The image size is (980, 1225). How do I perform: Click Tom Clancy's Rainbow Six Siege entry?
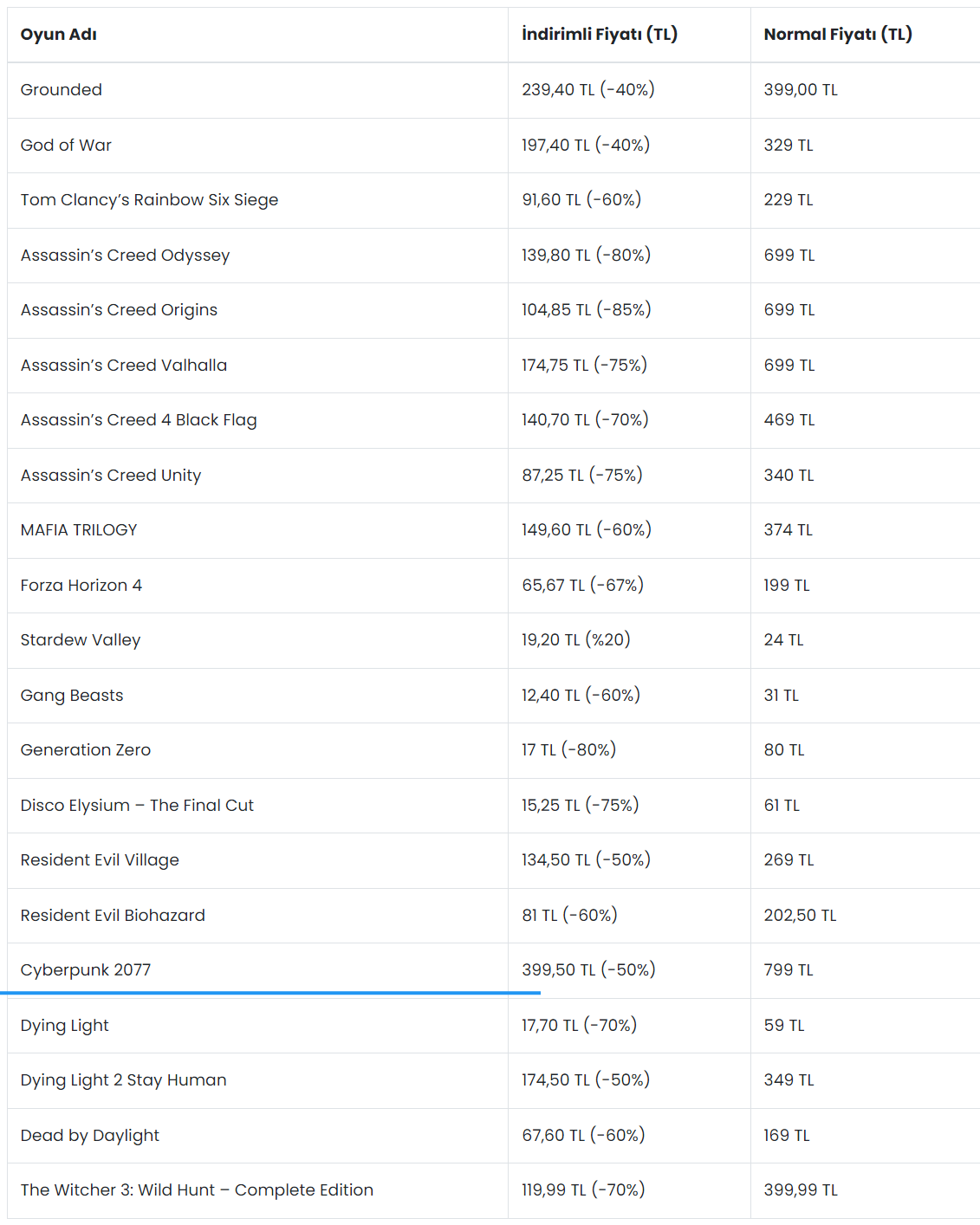[150, 200]
